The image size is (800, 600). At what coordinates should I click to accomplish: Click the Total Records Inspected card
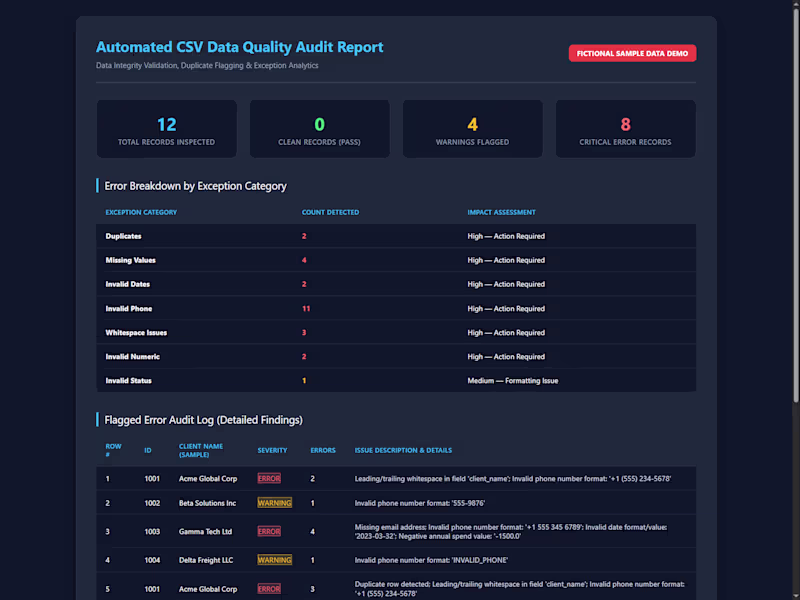[x=166, y=129]
